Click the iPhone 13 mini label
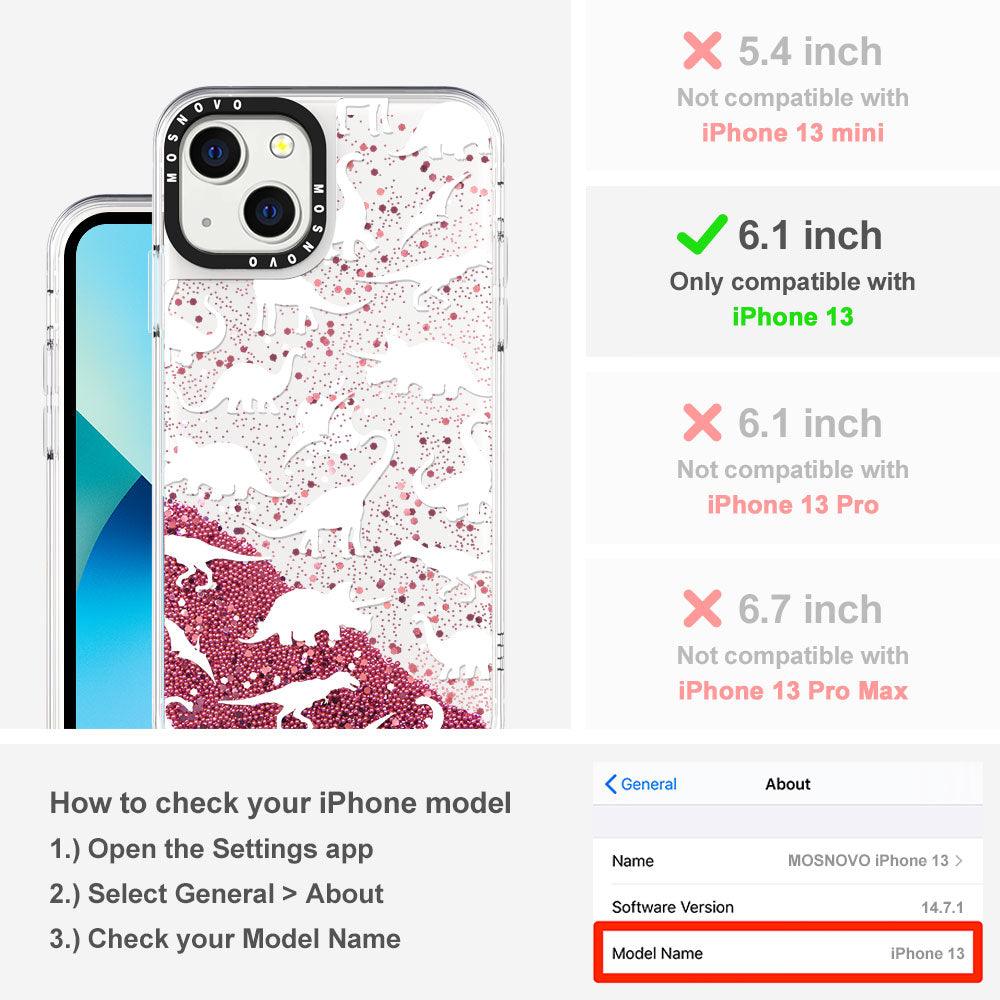The height and width of the screenshot is (1000, 1000). (793, 133)
